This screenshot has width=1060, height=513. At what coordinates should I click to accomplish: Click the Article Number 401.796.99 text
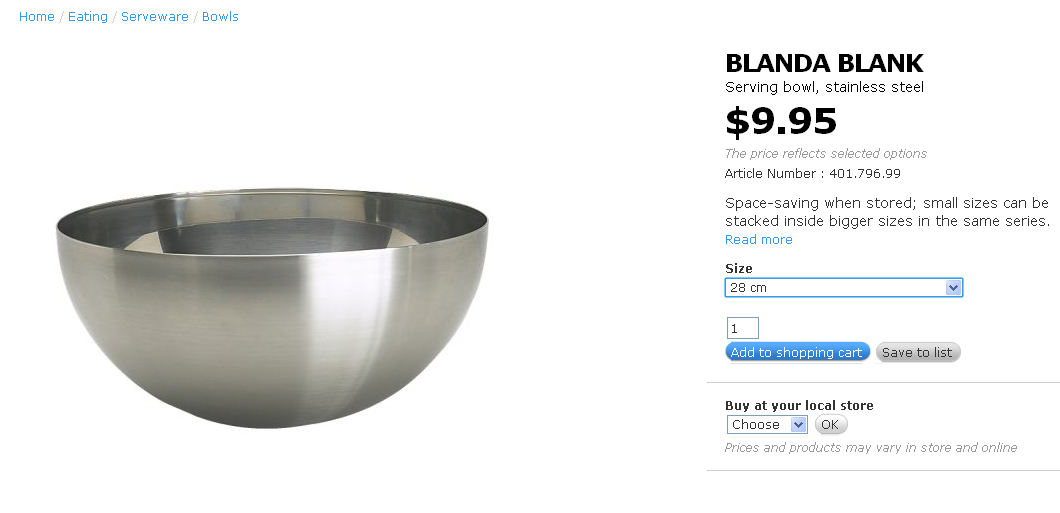coord(813,174)
